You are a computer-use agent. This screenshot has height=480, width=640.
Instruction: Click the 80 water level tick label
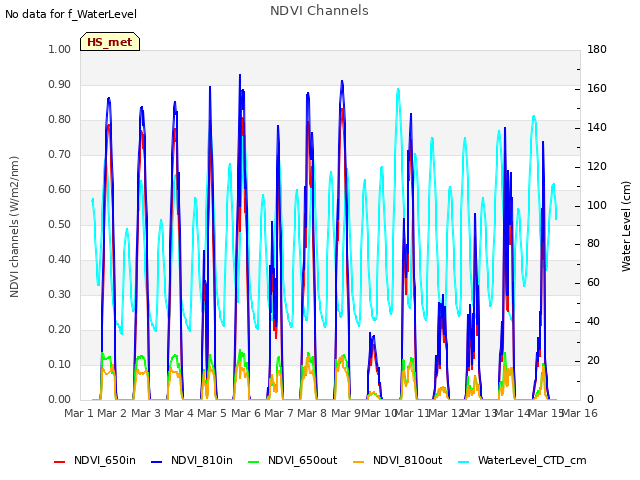tap(593, 244)
